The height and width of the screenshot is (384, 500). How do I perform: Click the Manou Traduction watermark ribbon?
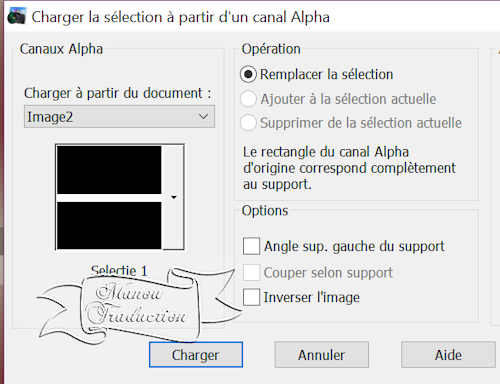pos(140,305)
